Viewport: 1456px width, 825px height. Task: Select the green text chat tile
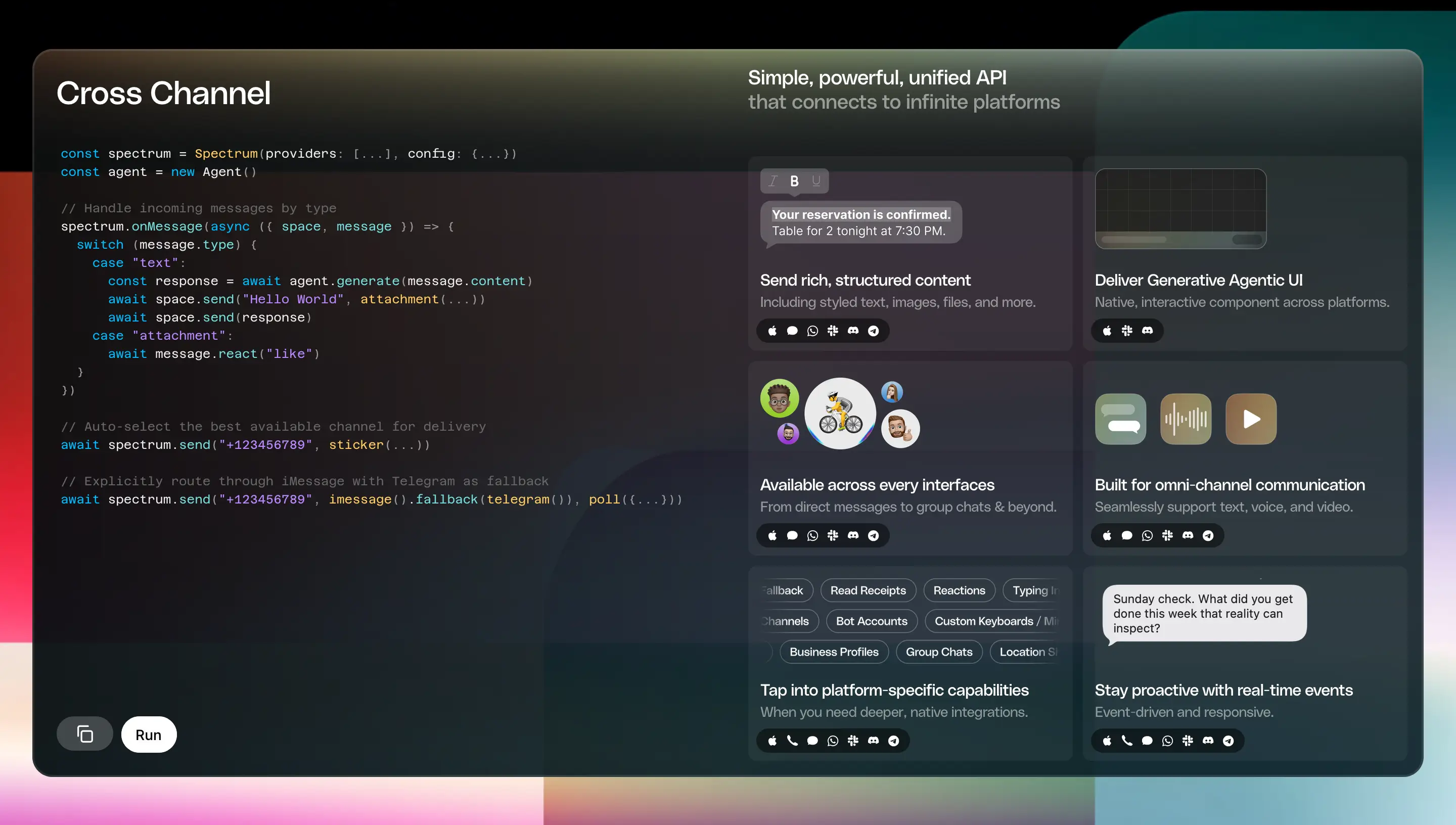click(x=1121, y=419)
